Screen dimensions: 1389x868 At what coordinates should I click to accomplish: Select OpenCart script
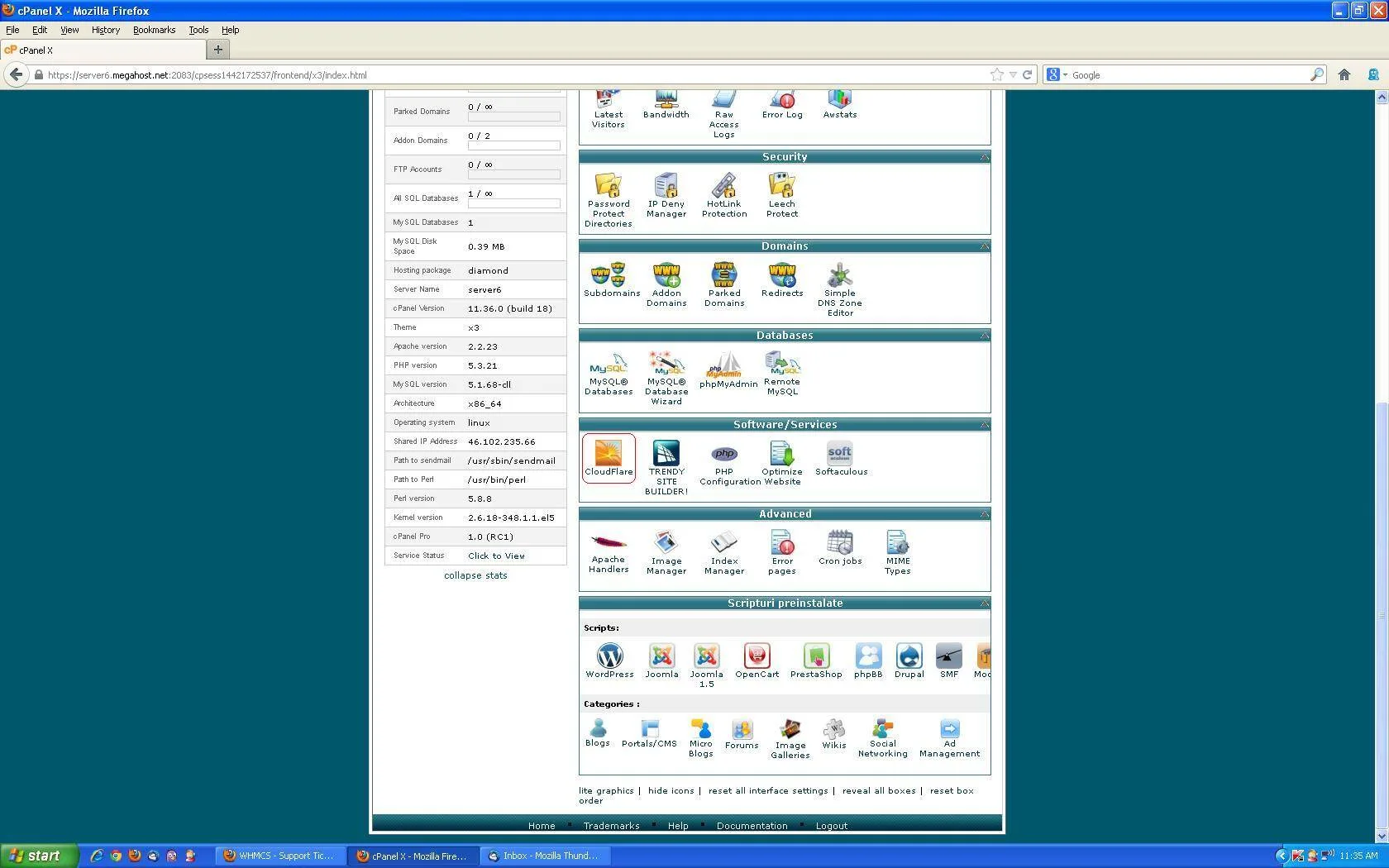pos(757,661)
